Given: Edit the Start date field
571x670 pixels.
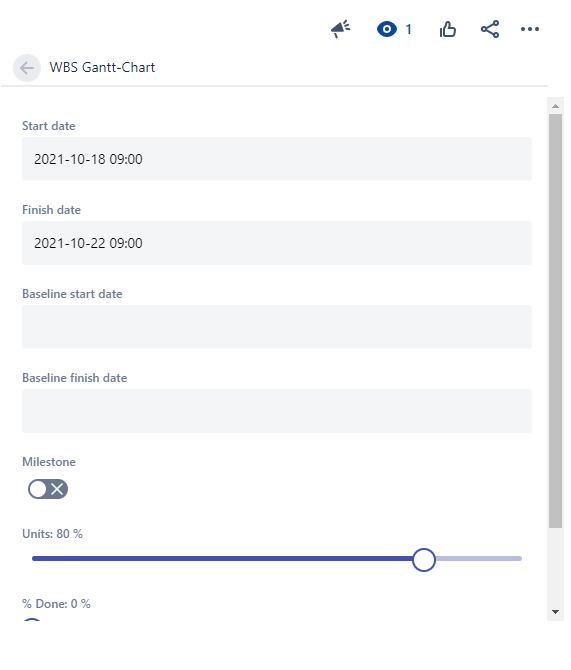Looking at the screenshot, I should (x=277, y=159).
